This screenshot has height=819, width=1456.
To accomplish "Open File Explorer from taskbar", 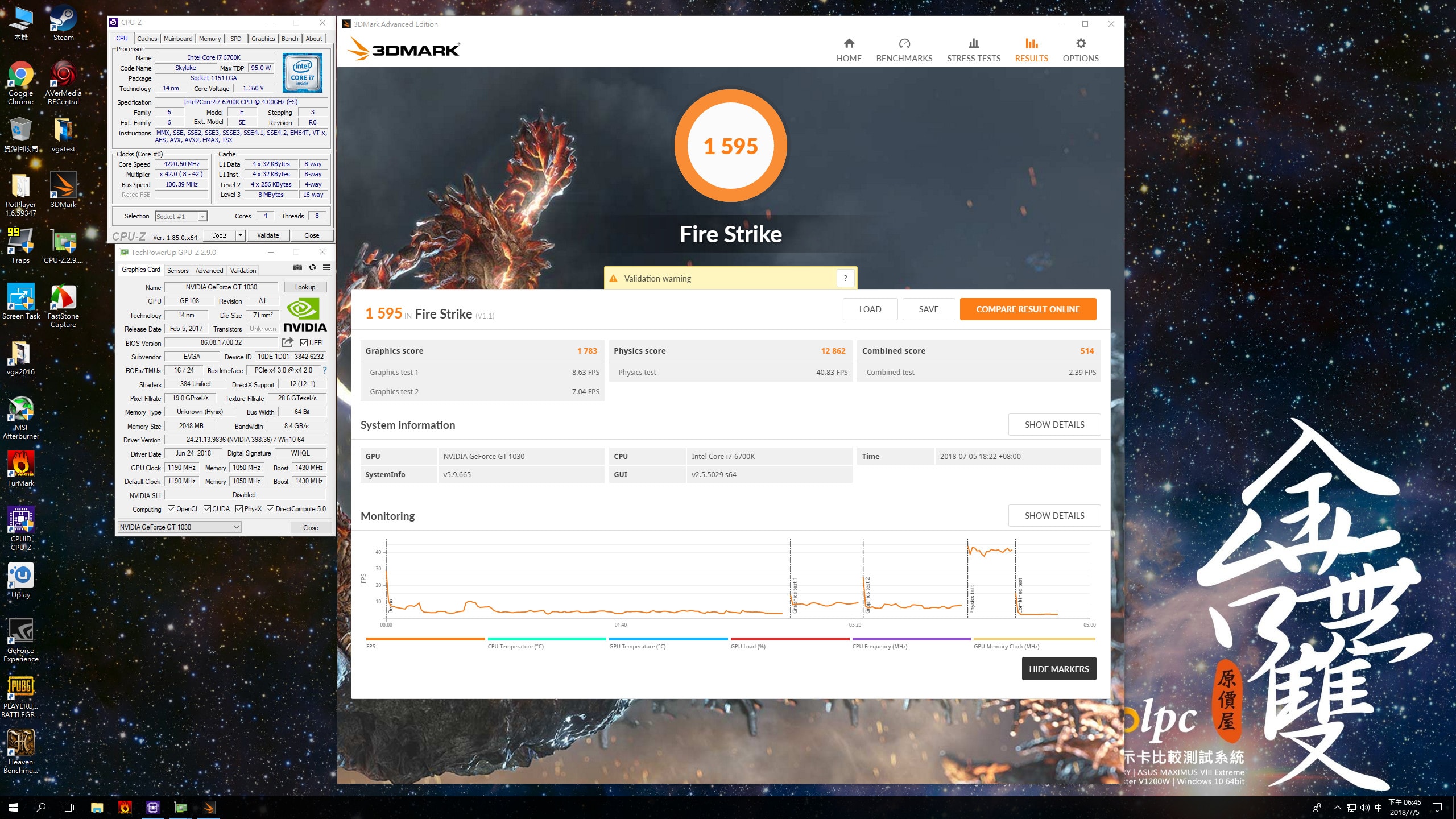I will click(x=97, y=808).
